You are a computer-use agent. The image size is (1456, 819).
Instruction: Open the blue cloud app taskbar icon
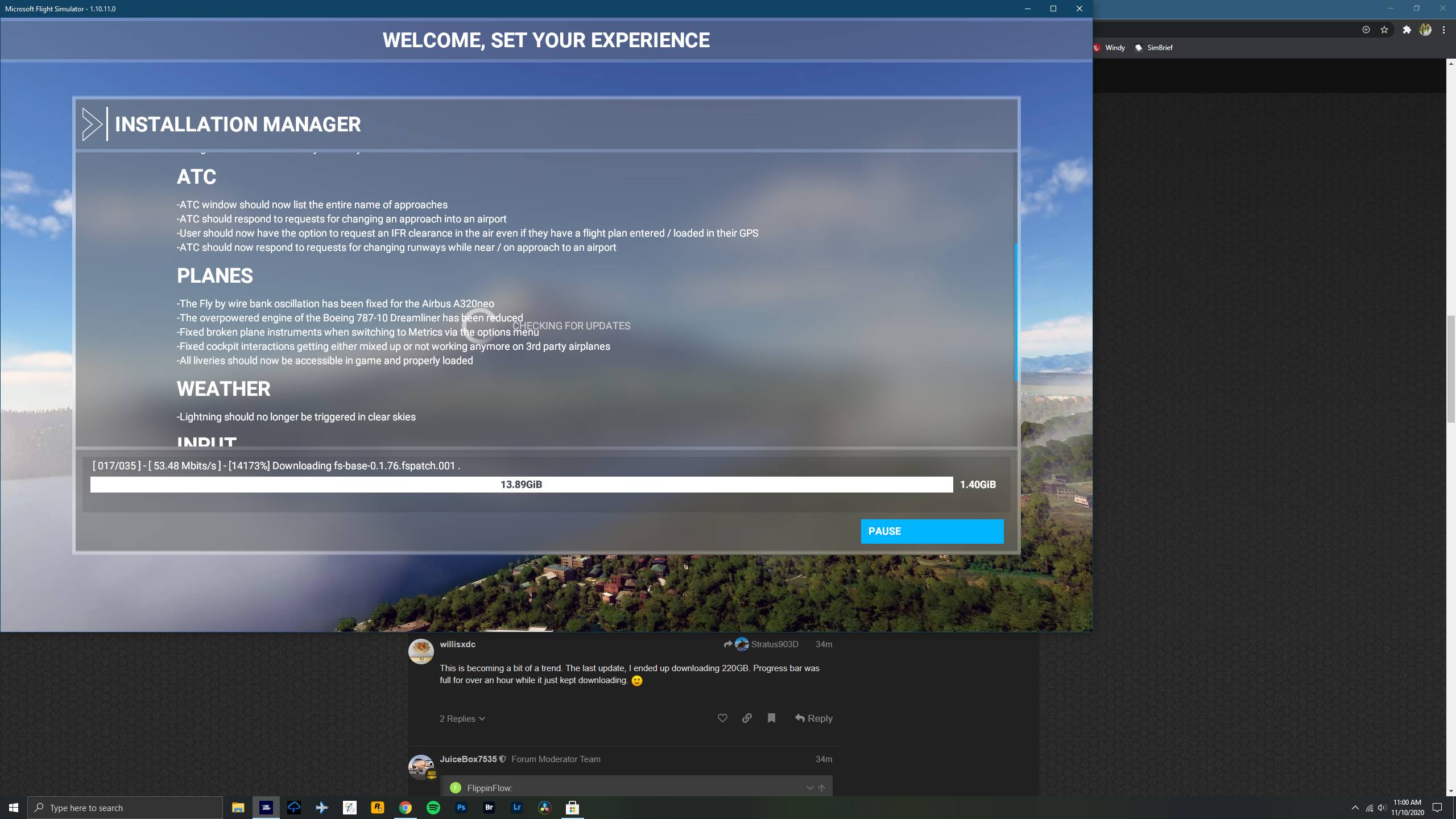[x=293, y=808]
